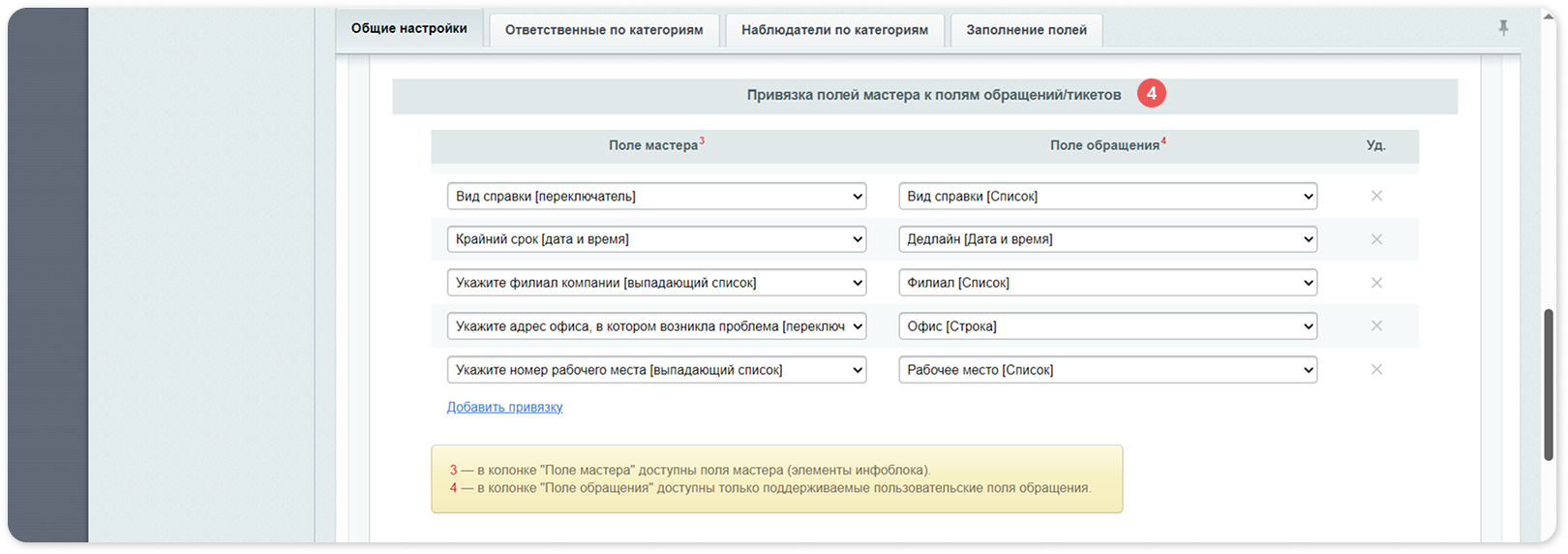Viewport: 1568px width, 554px height.
Task: Expand Дедлайн [Дата и время] dropdown
Action: tap(1108, 239)
